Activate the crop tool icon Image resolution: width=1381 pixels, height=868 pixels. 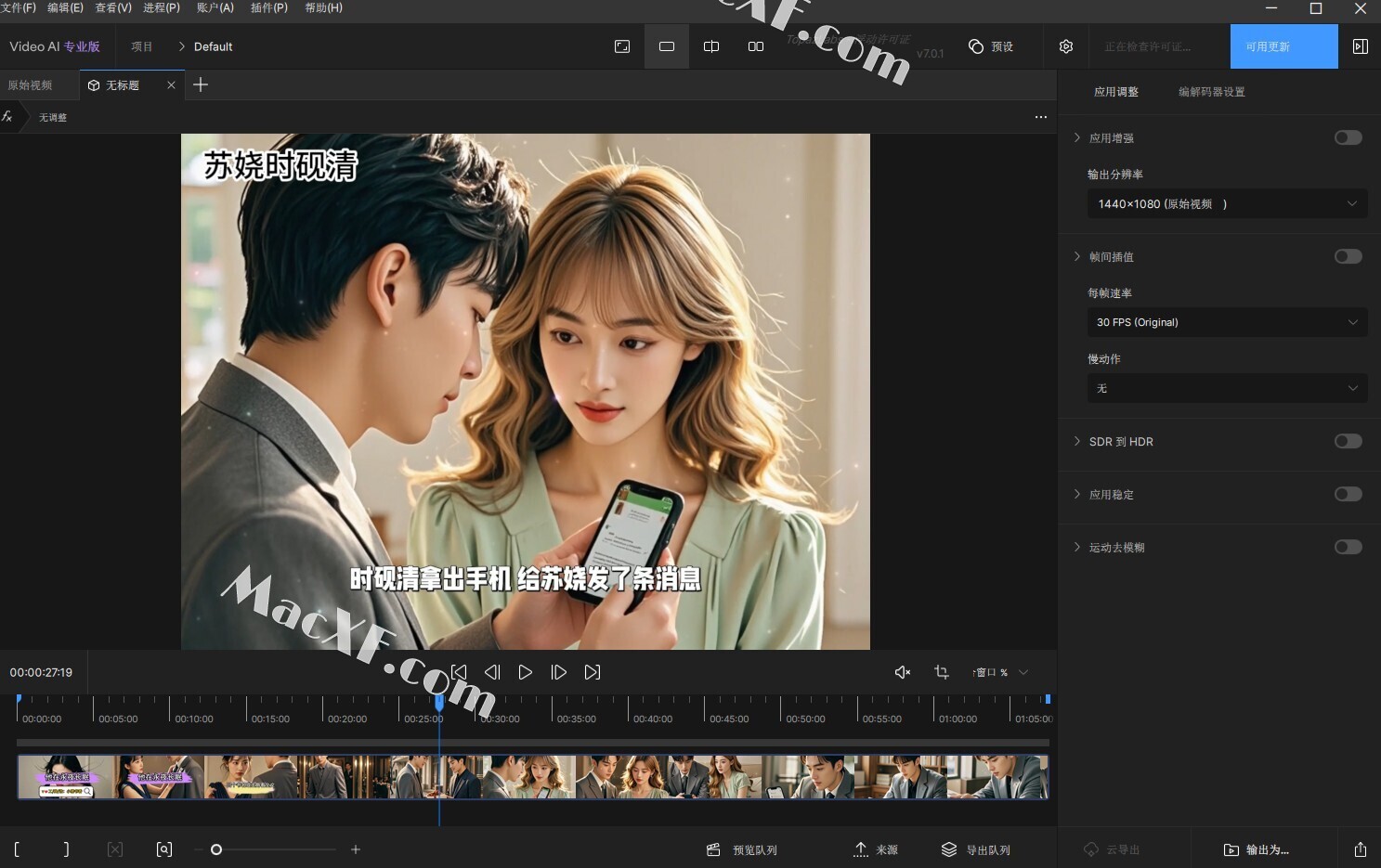click(942, 672)
